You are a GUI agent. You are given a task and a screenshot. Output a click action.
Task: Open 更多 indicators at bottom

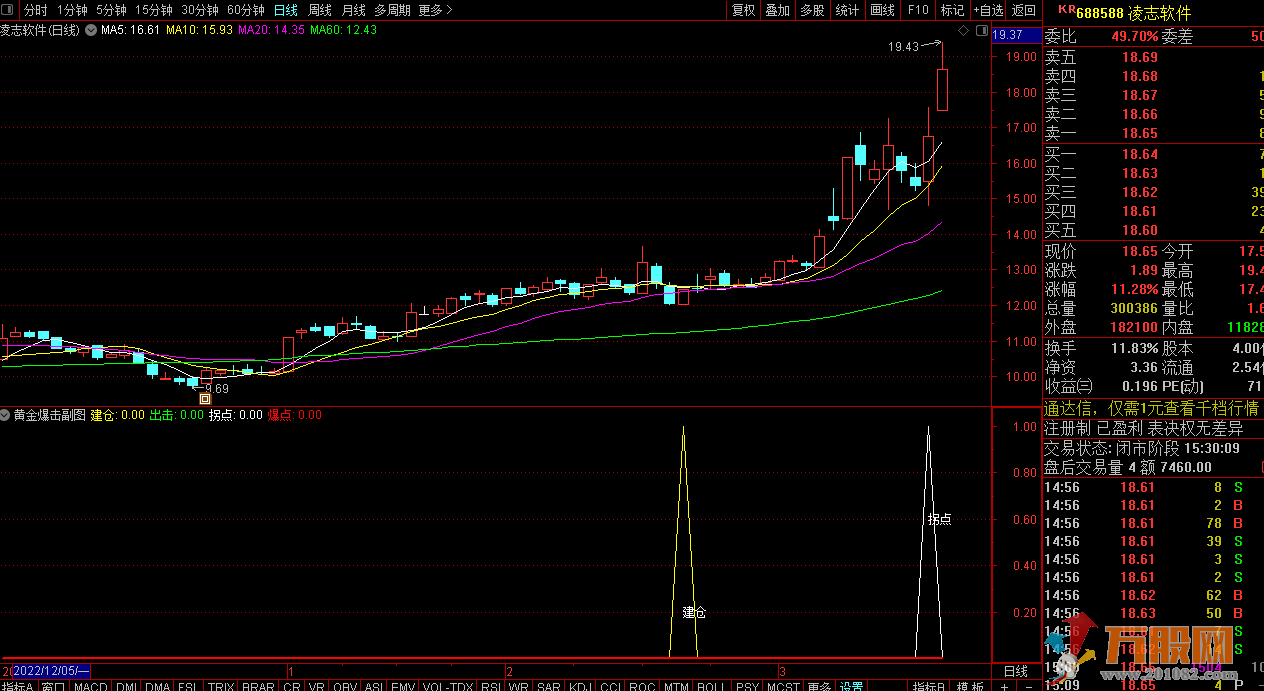click(x=818, y=685)
